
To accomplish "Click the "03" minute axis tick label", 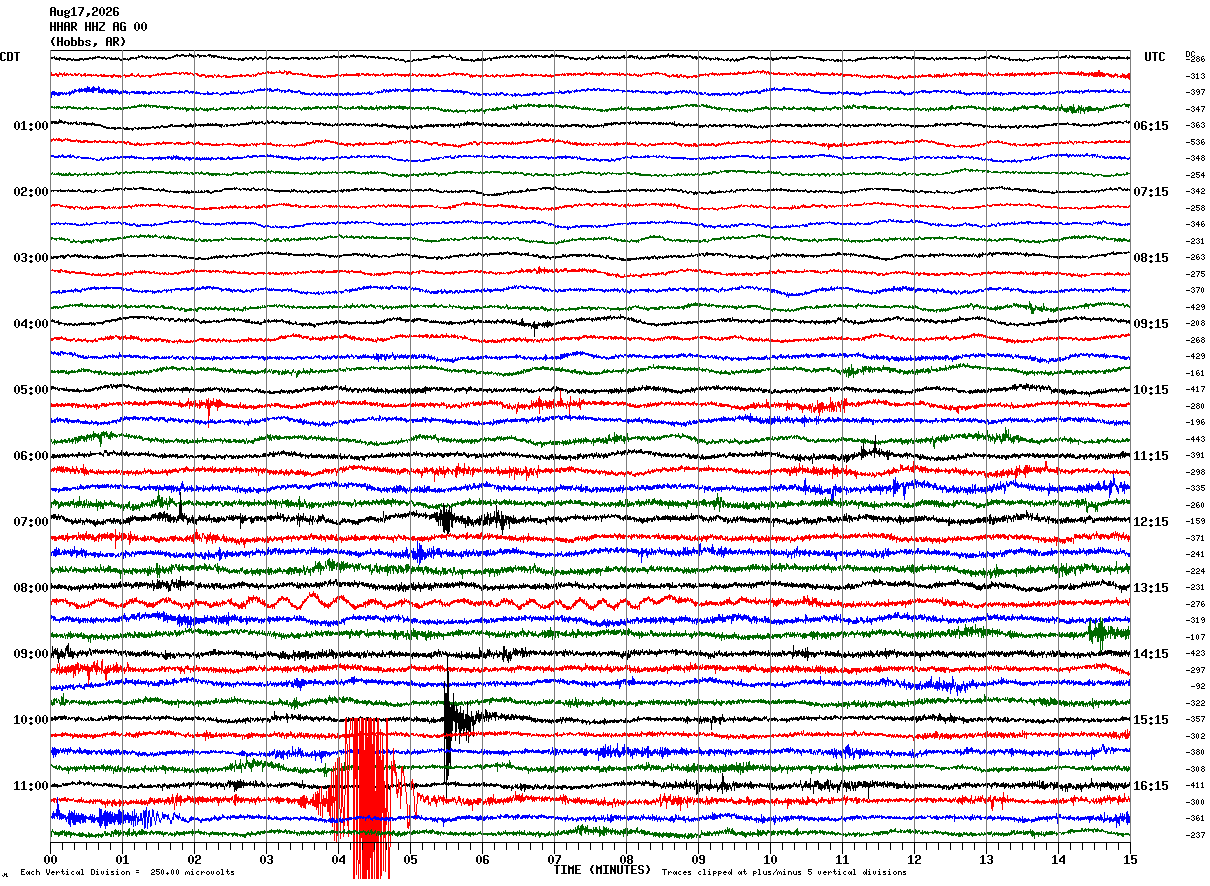I will tap(267, 859).
